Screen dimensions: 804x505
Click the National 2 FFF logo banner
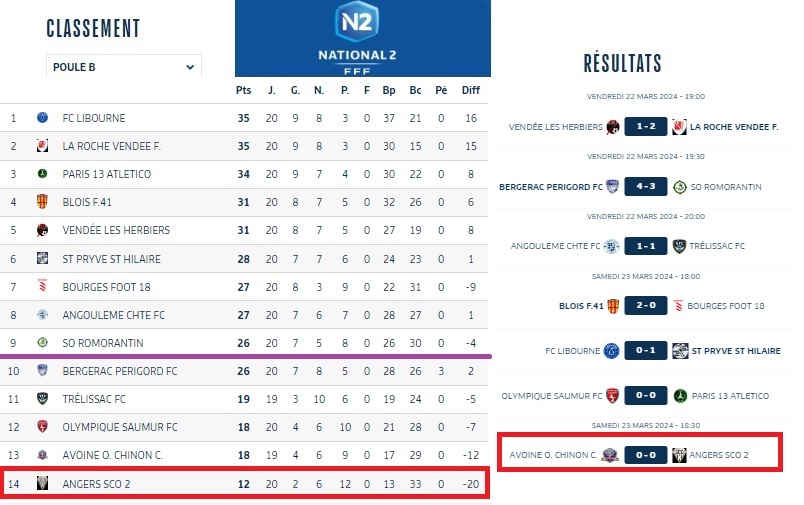coord(363,38)
